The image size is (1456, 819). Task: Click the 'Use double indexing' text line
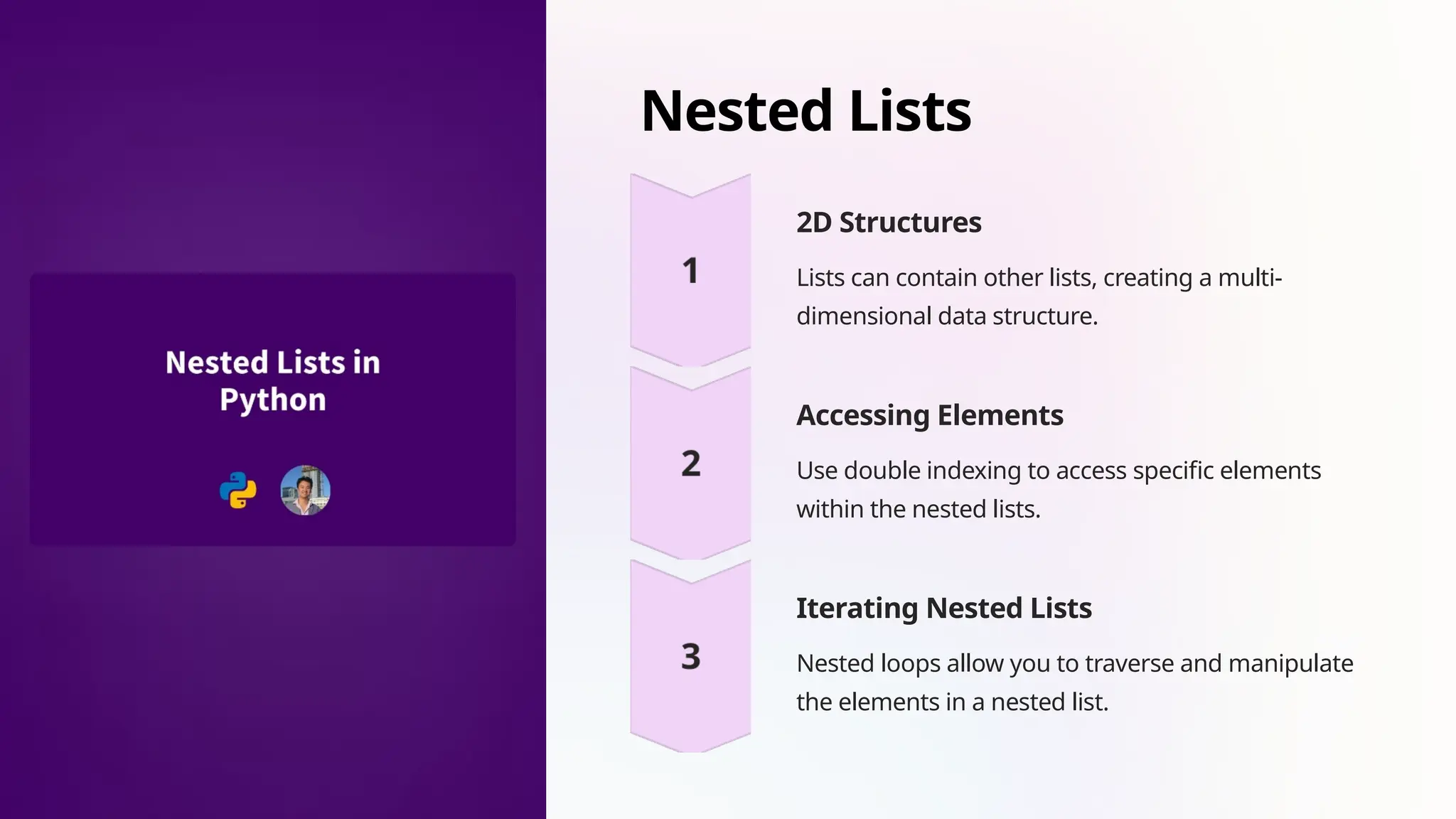(1058, 471)
